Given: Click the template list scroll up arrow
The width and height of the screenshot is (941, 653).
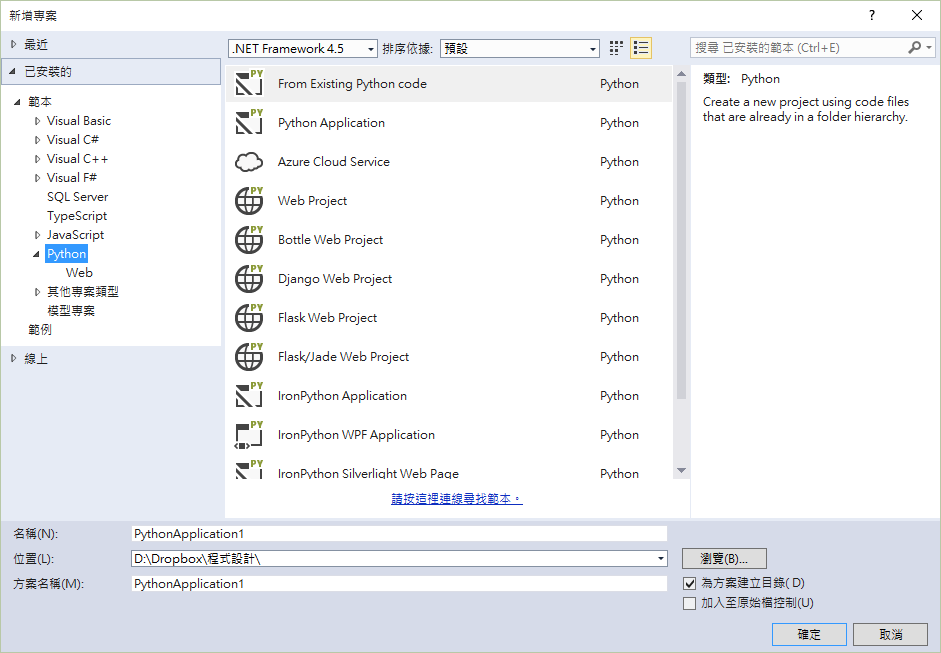Looking at the screenshot, I should pos(681,74).
